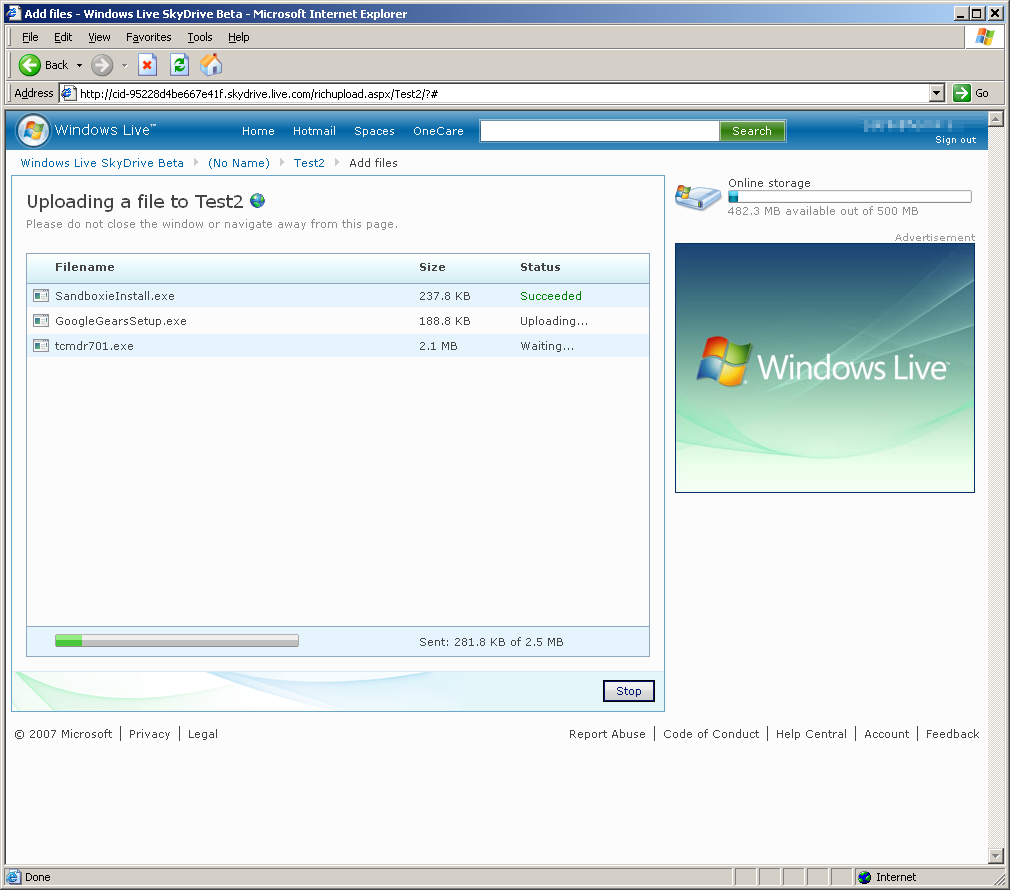The image size is (1010, 890).
Task: Click the green Search button
Action: click(x=752, y=131)
